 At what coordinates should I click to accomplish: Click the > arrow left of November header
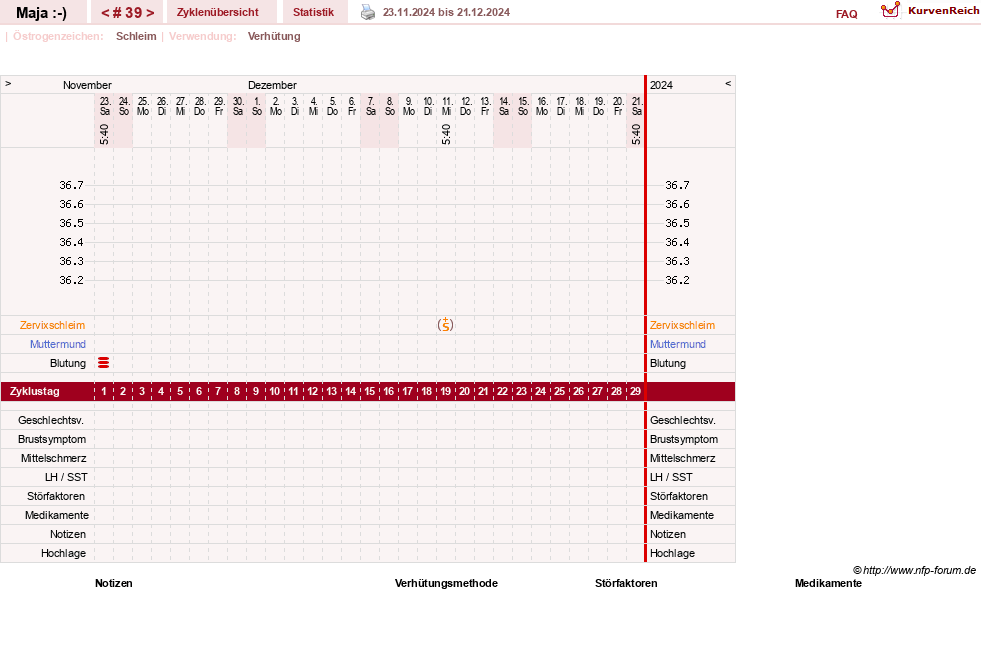coord(8,83)
